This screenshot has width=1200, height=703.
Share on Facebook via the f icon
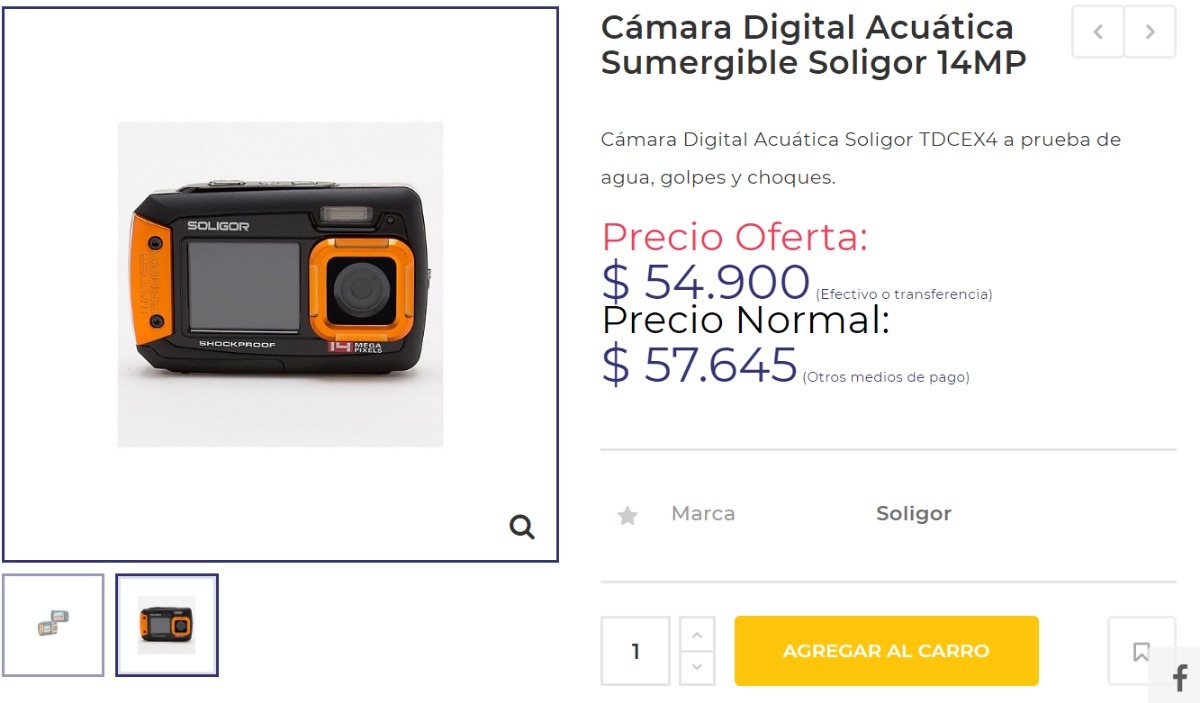click(1179, 678)
